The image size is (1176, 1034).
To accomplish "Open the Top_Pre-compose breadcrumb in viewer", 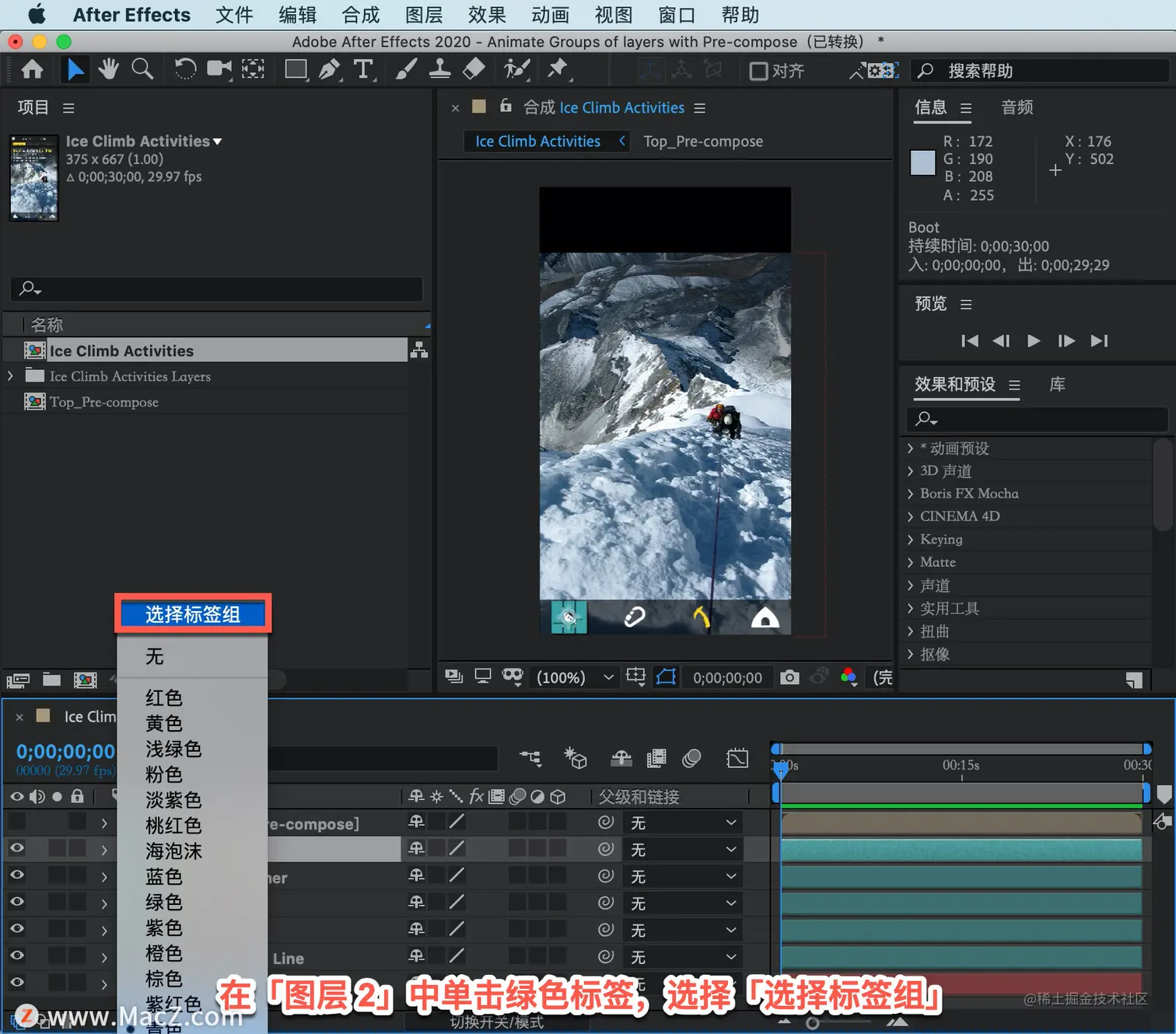I will tap(703, 141).
